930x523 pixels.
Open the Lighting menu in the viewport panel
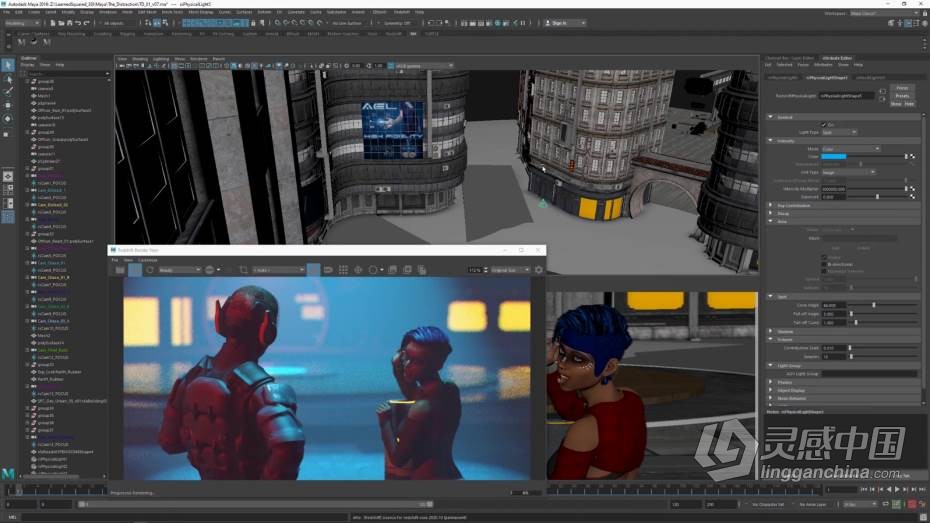pos(161,59)
